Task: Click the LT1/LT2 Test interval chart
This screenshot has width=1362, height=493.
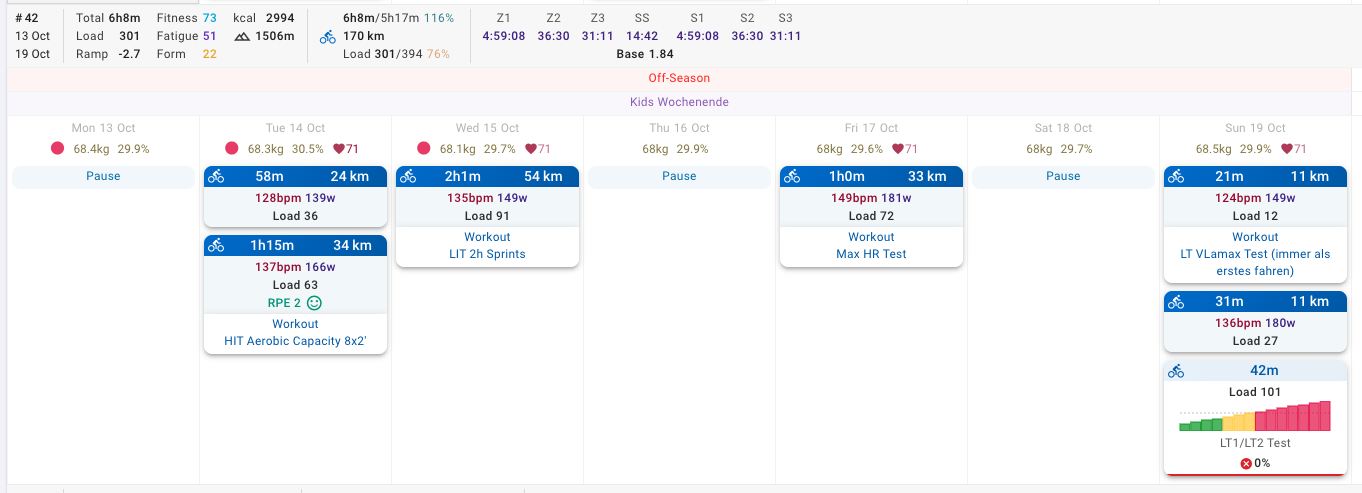Action: [1255, 416]
